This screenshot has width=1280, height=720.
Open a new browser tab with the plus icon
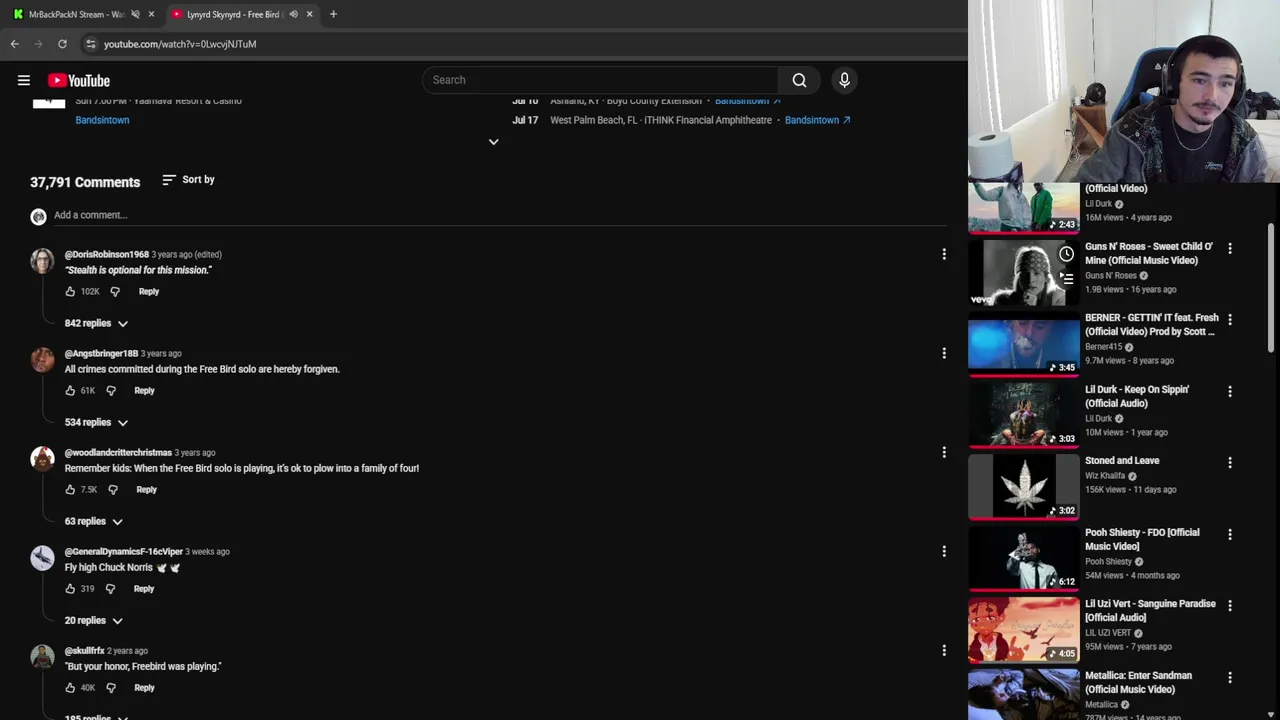[x=333, y=14]
